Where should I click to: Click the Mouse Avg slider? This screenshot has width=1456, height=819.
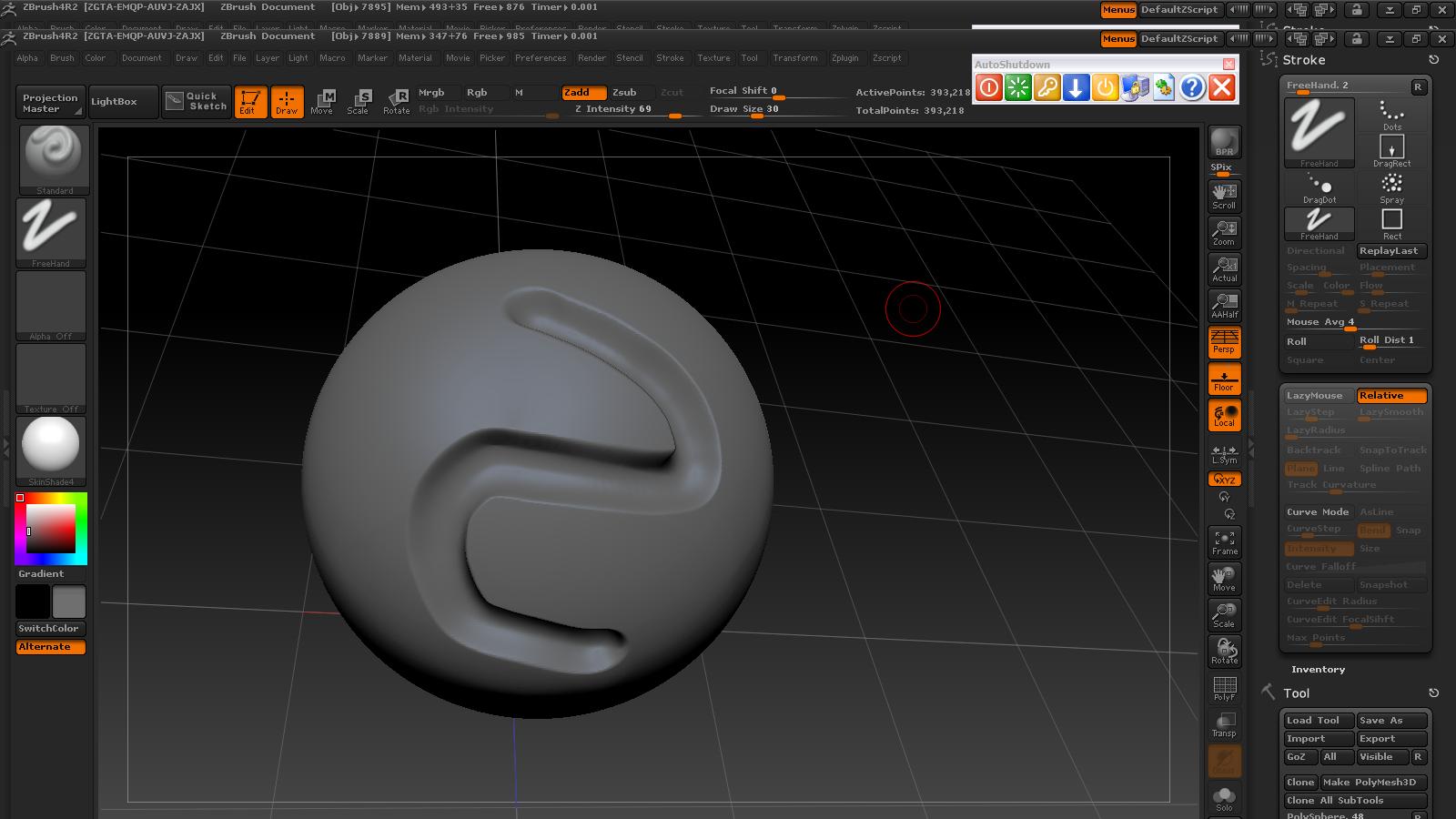(x=1355, y=323)
